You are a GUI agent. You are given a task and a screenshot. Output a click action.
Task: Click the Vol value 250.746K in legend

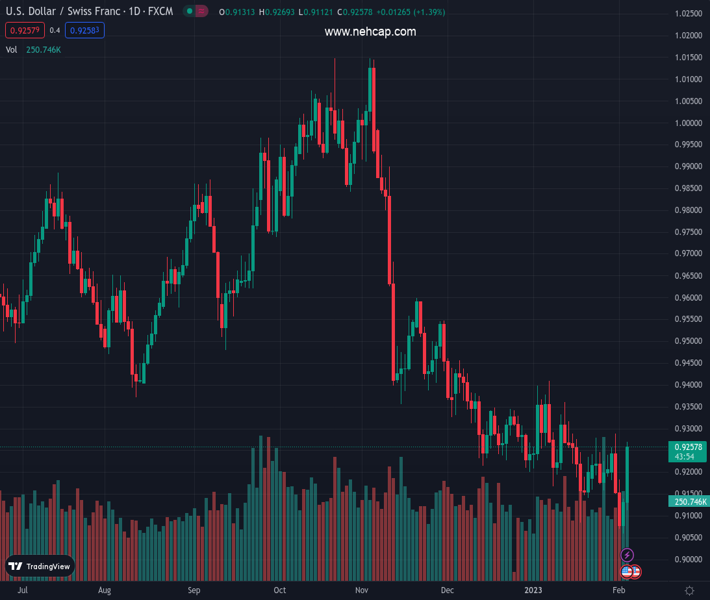(42, 49)
